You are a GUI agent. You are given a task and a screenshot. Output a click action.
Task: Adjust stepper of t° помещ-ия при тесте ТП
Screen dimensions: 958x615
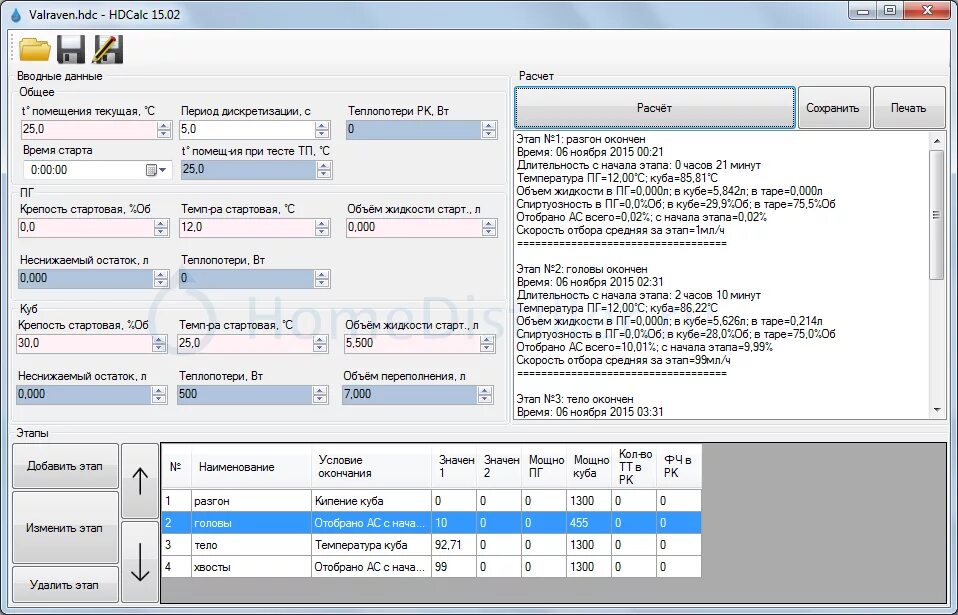pos(324,170)
